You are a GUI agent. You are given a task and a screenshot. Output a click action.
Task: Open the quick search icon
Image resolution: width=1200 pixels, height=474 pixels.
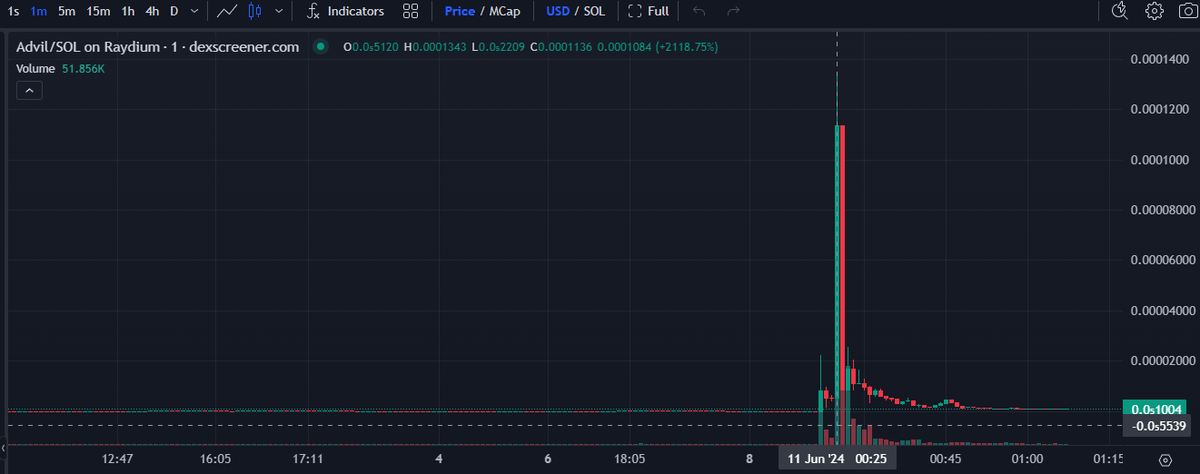(x=1120, y=12)
